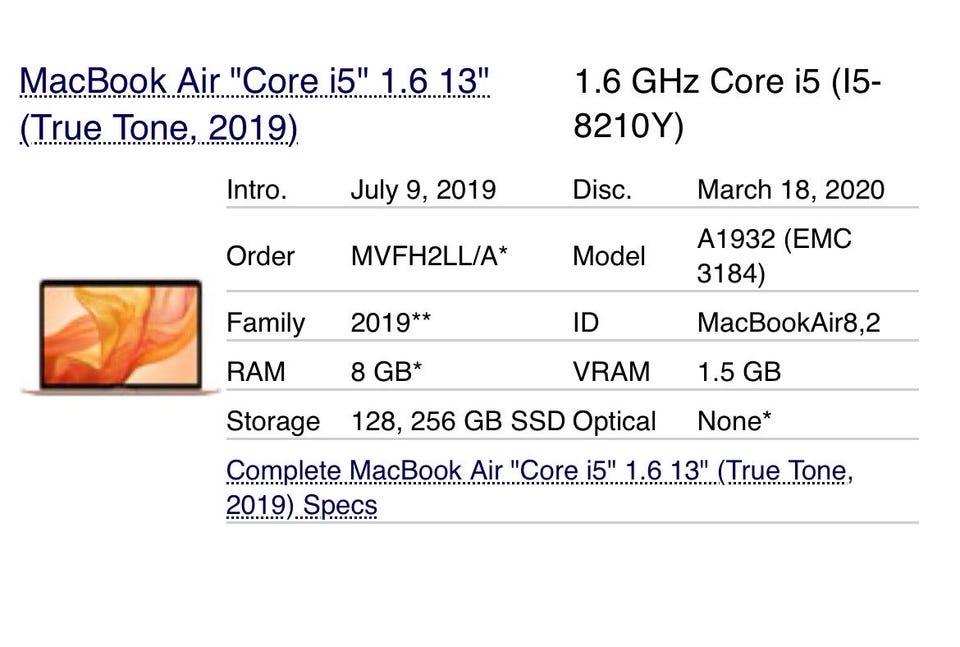Select the VRAM label text
Image resolution: width=960 pixels, height=647 pixels.
(x=610, y=372)
